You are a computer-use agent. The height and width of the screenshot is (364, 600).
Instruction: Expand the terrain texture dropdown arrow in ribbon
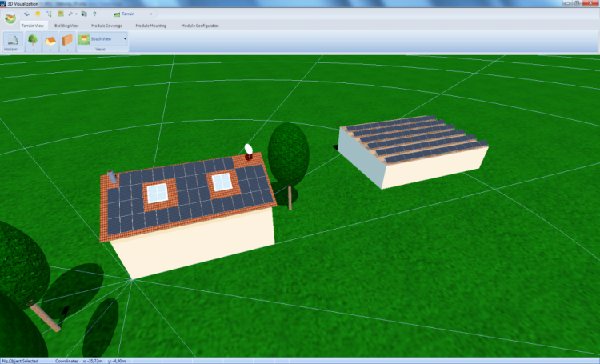[125, 39]
